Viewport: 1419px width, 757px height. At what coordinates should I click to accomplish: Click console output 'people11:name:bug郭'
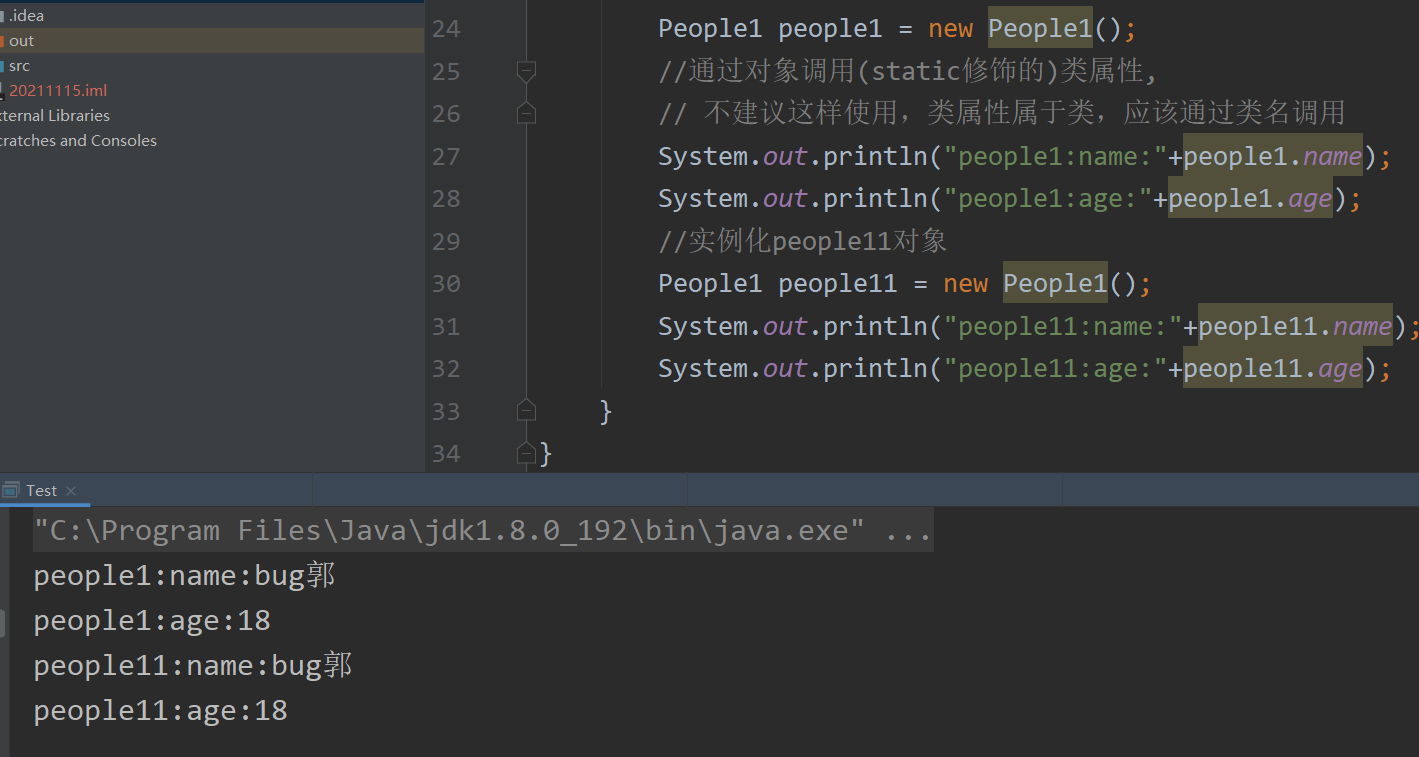pos(193,666)
